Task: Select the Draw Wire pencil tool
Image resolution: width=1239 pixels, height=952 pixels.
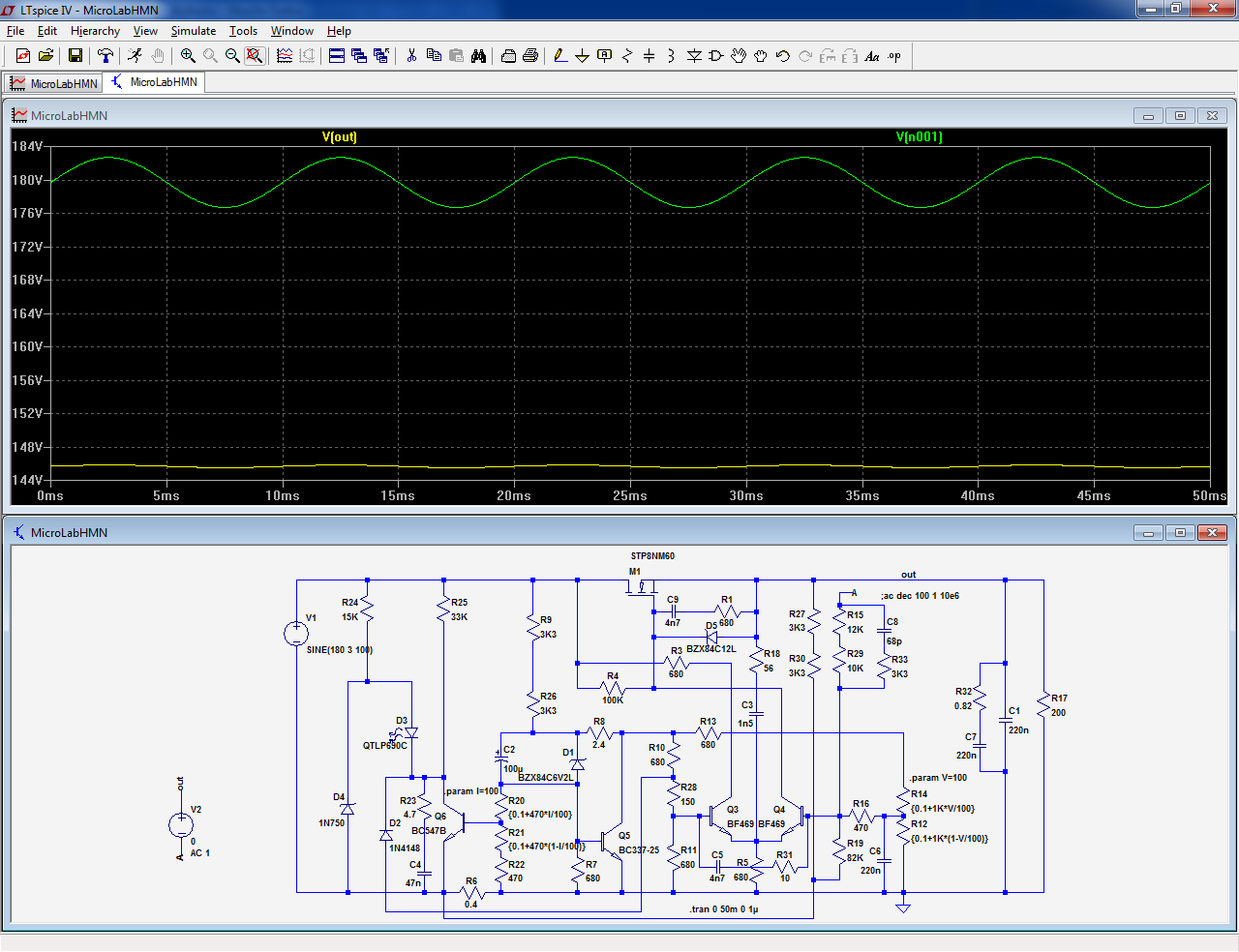Action: point(560,56)
